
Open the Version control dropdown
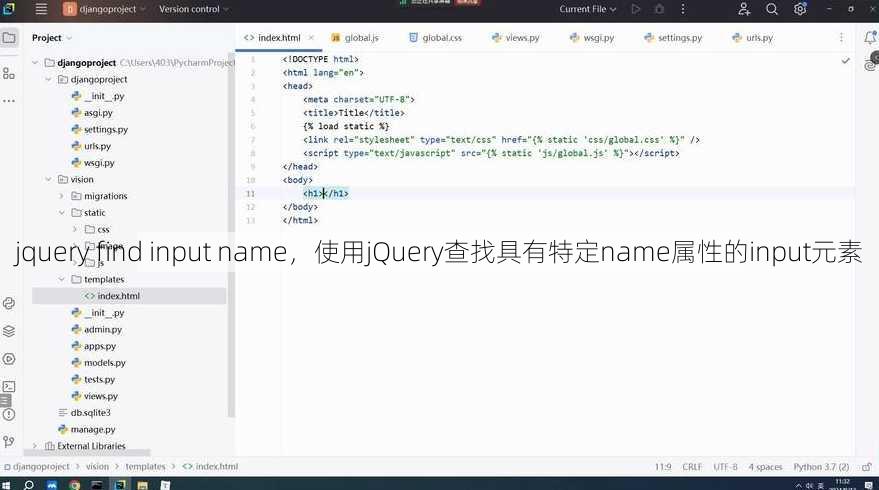(x=194, y=9)
